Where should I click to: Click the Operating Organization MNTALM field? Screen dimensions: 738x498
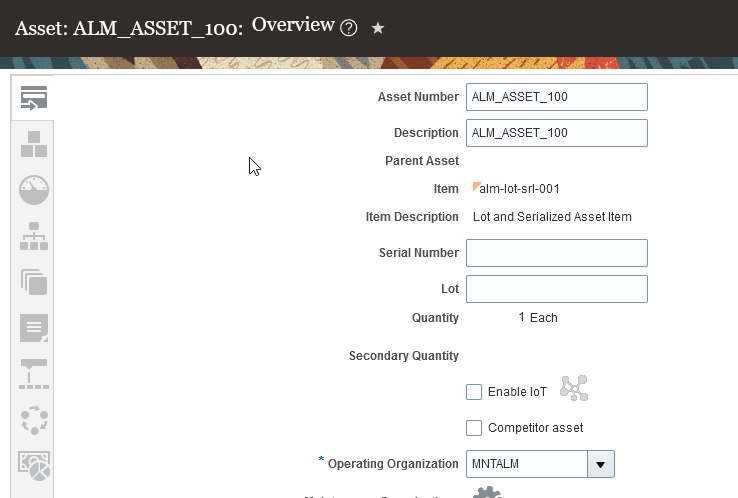pyautogui.click(x=526, y=464)
